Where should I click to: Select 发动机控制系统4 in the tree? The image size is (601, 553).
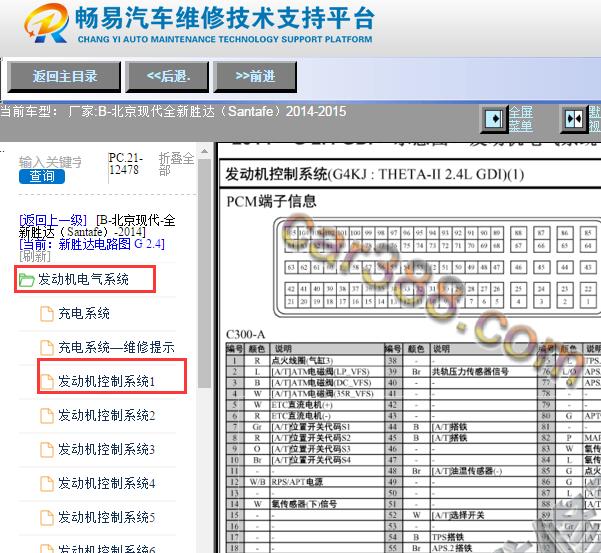pos(107,483)
